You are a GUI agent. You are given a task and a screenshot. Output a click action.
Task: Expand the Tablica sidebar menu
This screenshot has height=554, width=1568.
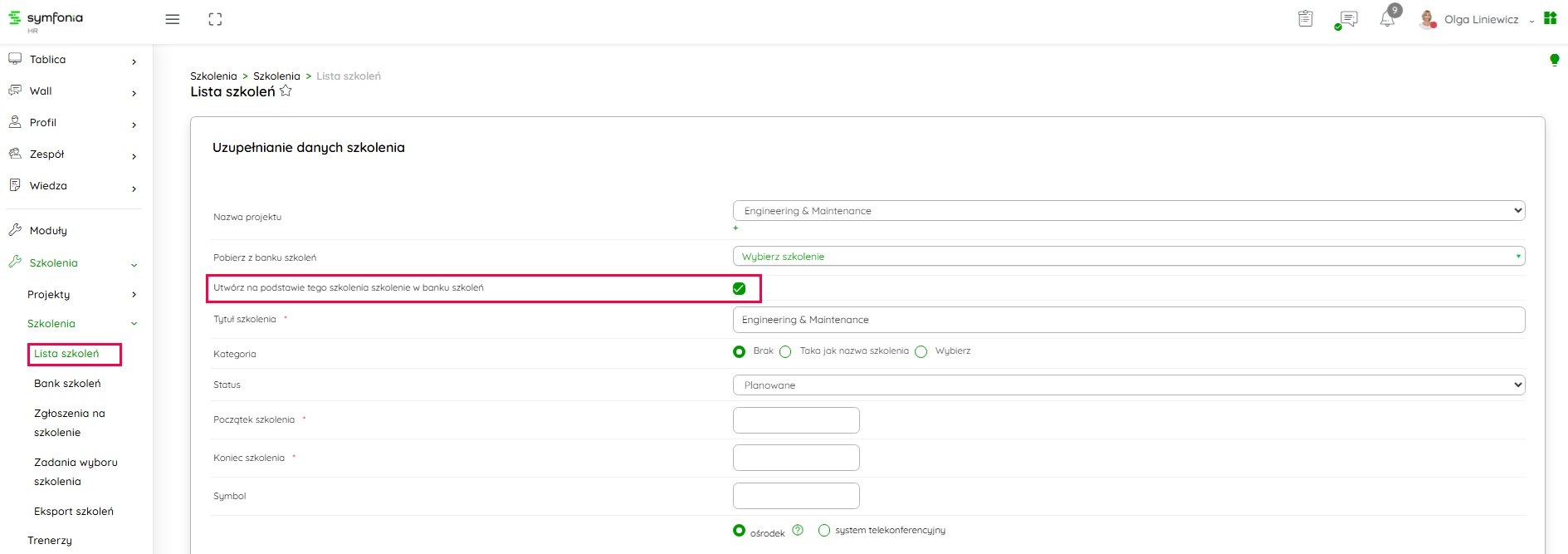(72, 60)
